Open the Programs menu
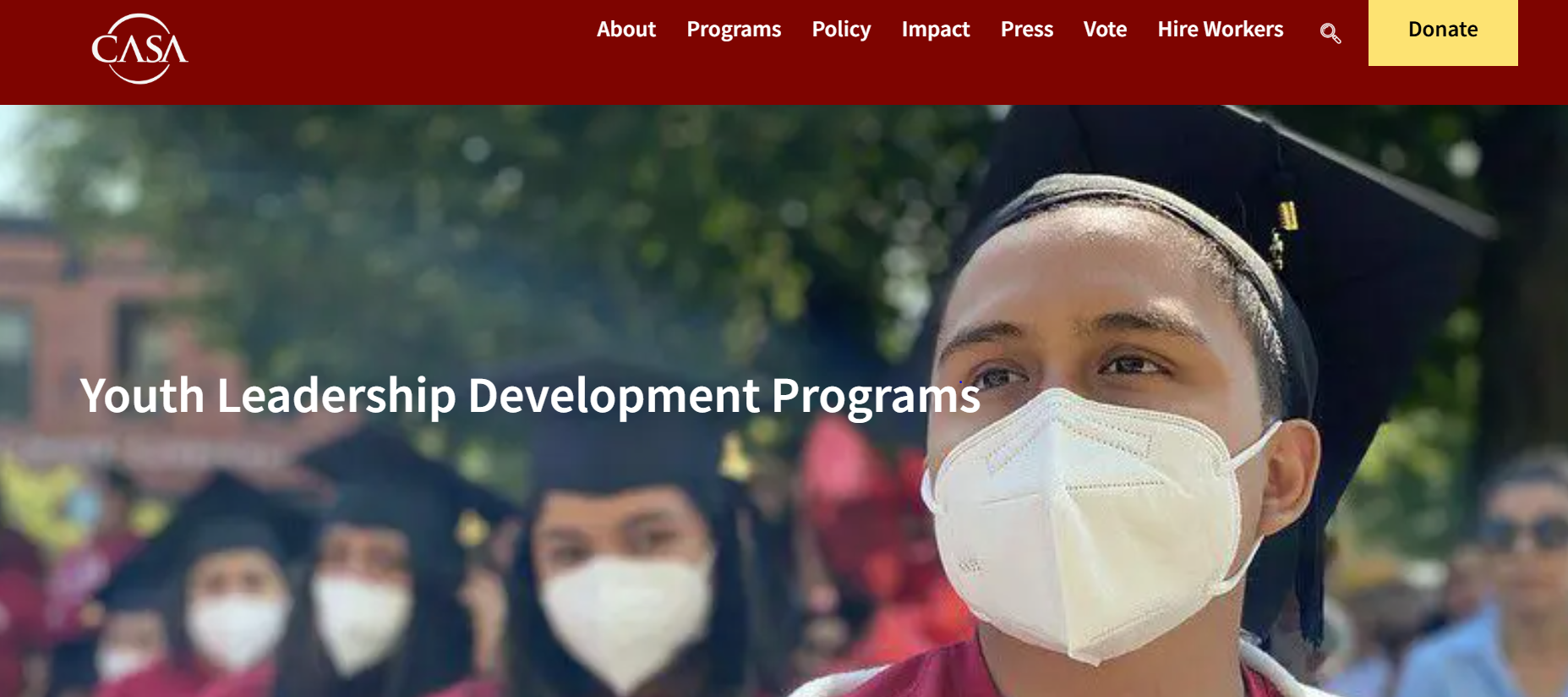The height and width of the screenshot is (697, 1568). (x=734, y=30)
